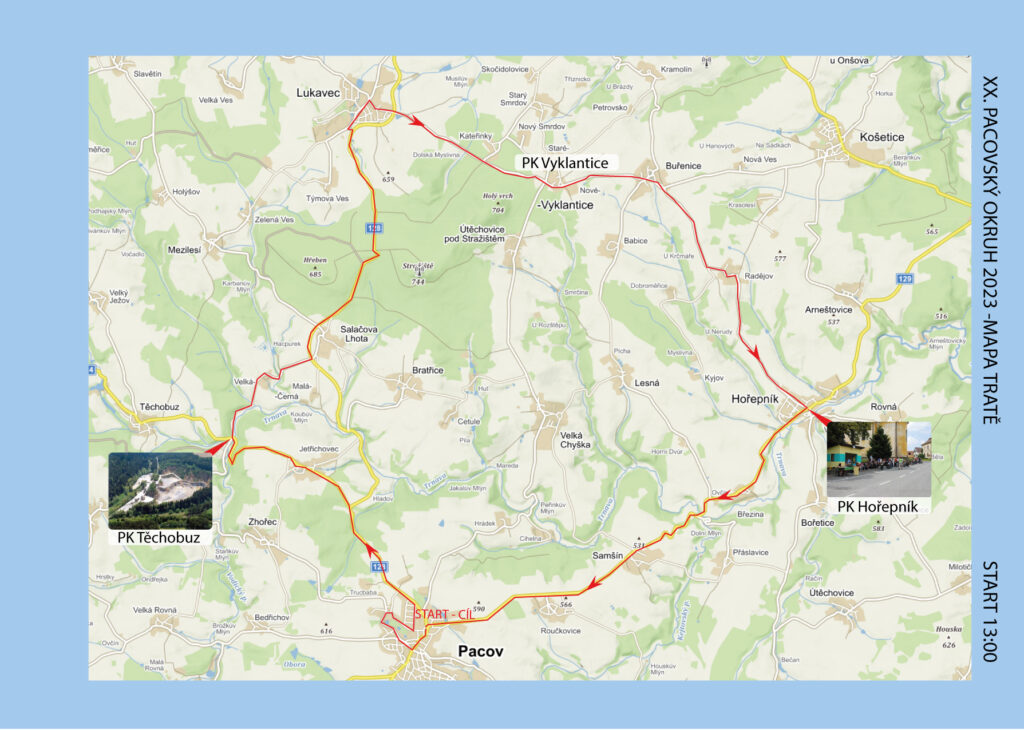Click the Týmova Ves label
Image resolution: width=1024 pixels, height=730 pixels.
point(327,198)
